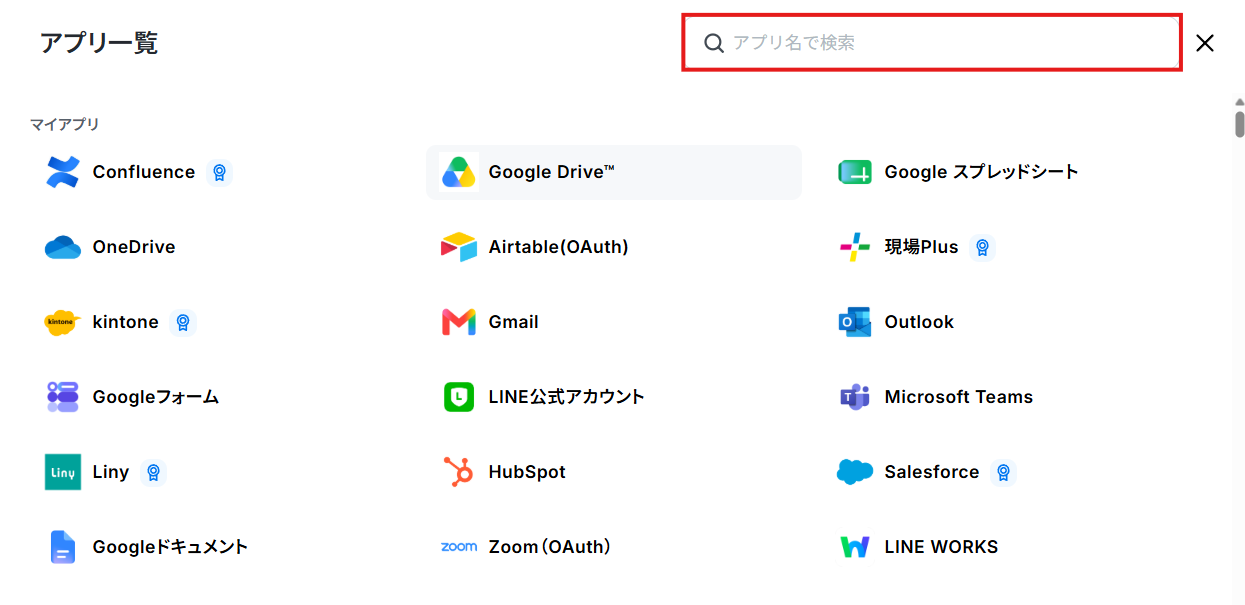Screen dimensions: 1245x605
Task: Click the LINE公式アカウント green icon
Action: click(459, 397)
